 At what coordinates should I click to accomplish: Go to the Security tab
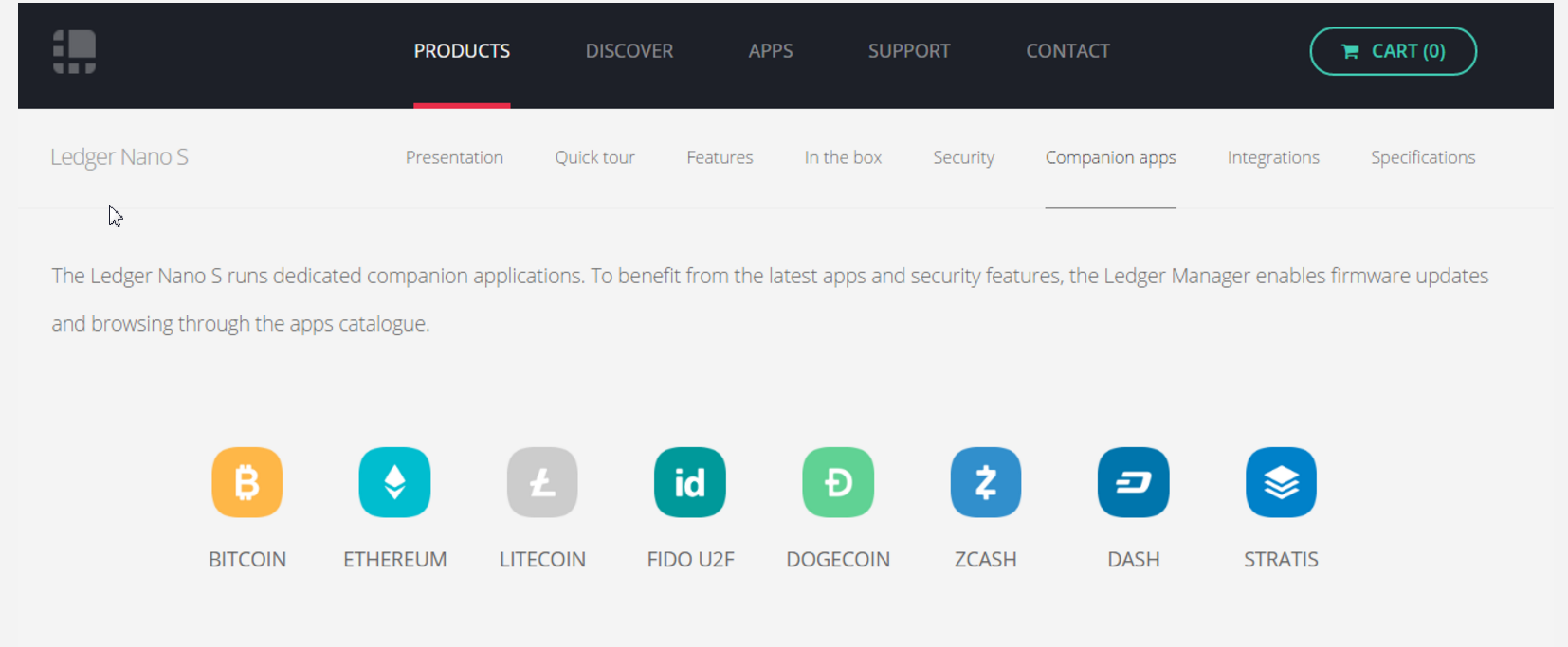tap(963, 157)
